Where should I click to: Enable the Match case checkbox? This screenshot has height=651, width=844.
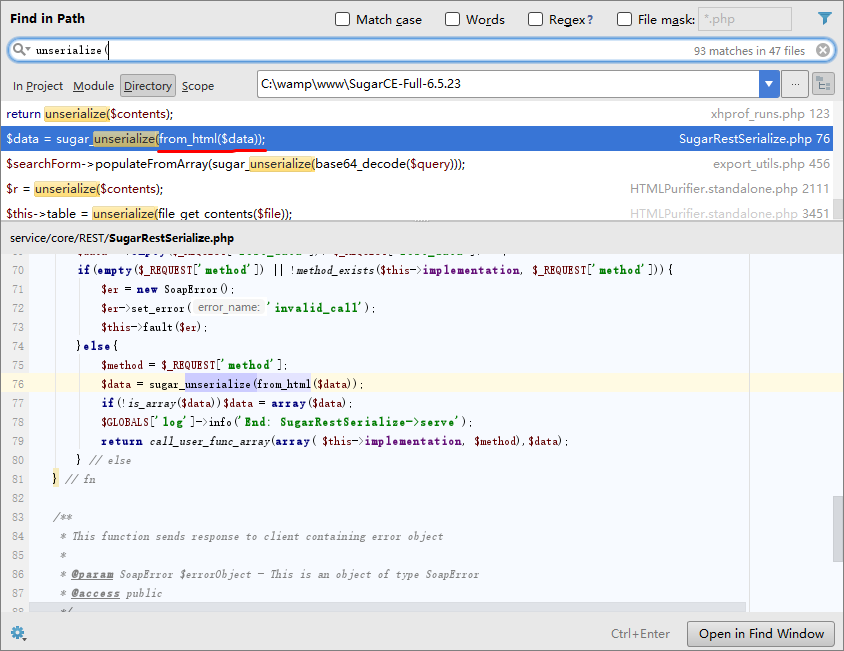(x=342, y=19)
